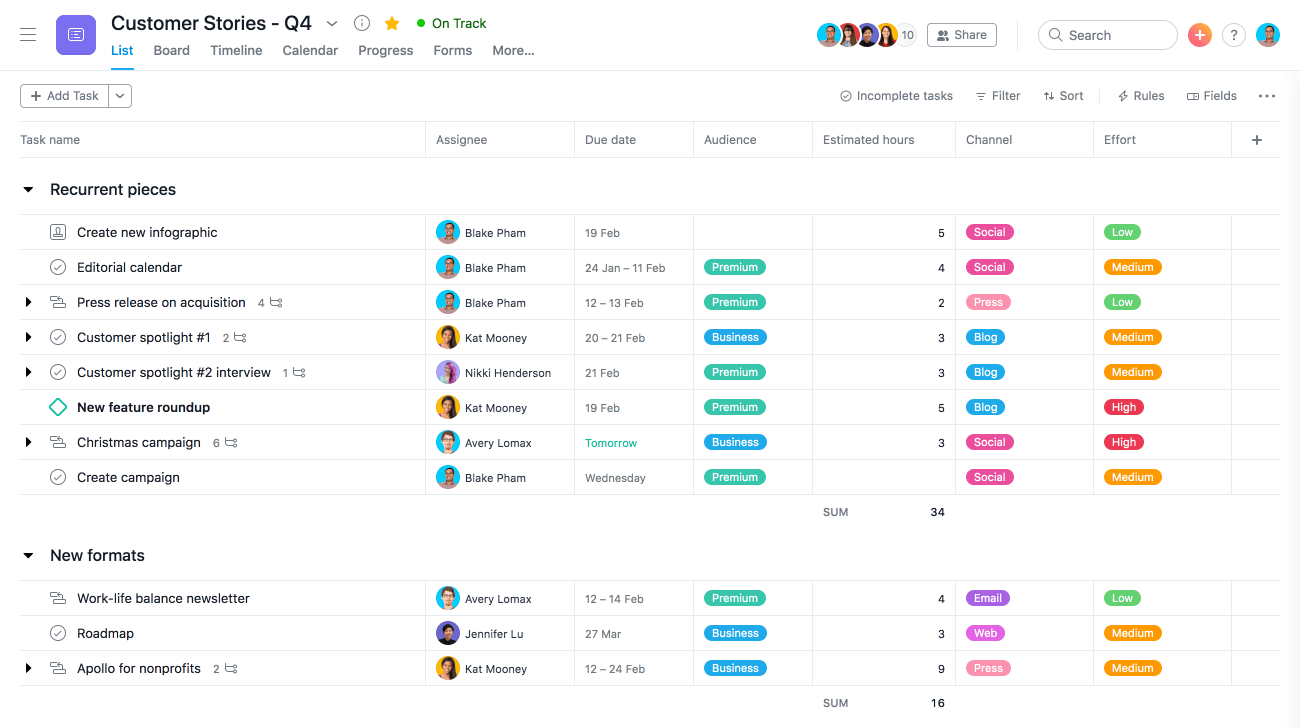Click inside the Search field

pyautogui.click(x=1107, y=34)
